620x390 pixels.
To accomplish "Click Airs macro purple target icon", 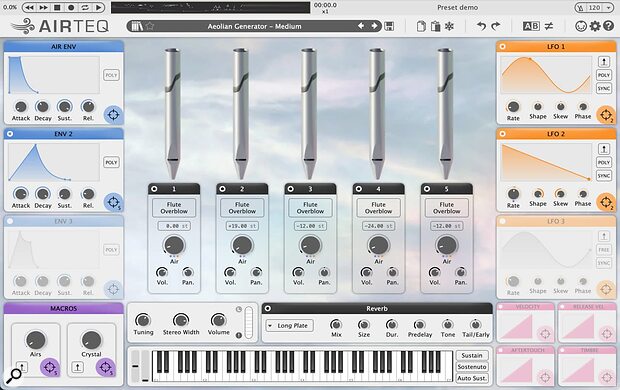I will (x=50, y=367).
